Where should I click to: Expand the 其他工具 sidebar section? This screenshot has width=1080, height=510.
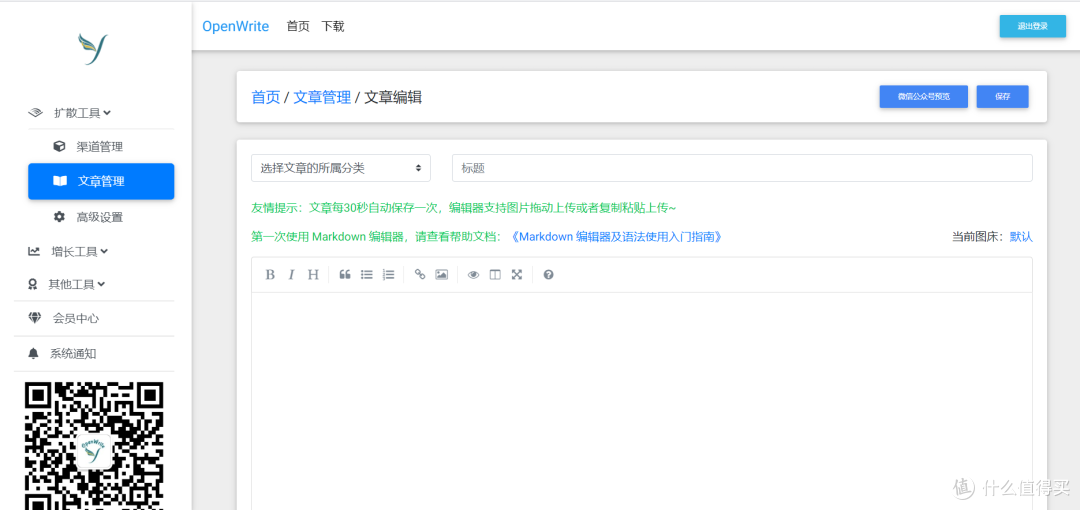(76, 284)
